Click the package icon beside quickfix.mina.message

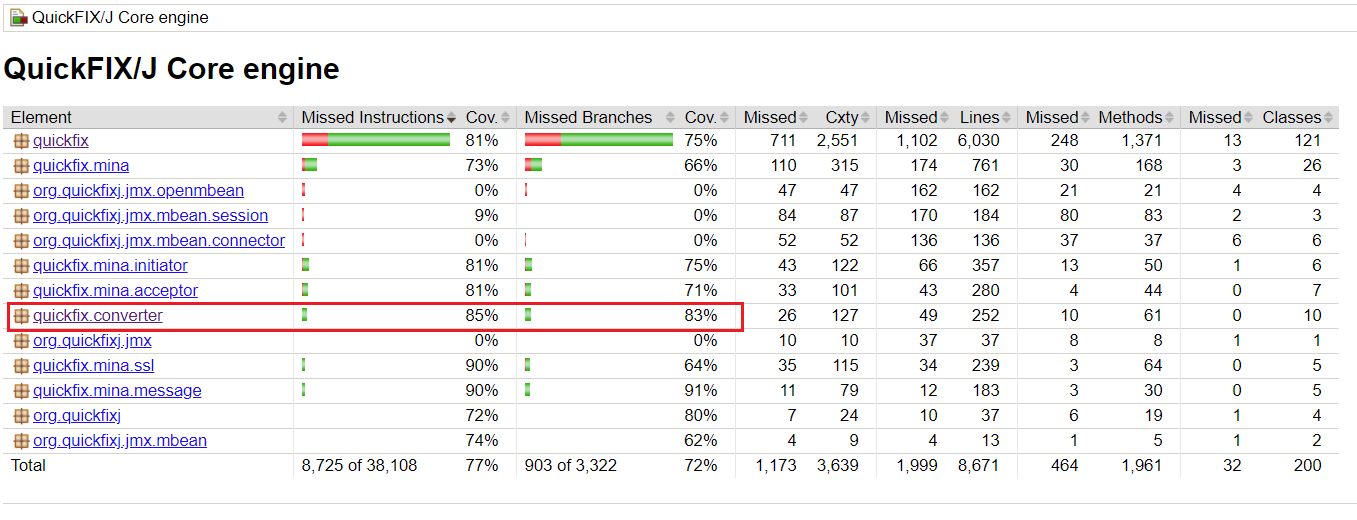coord(21,391)
